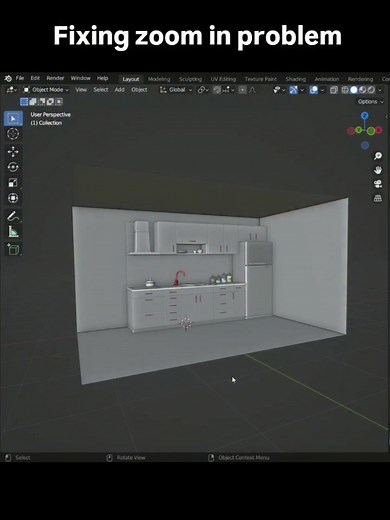Screen dimensions: 390x520
Task: Select the Scale tool
Action: click(13, 183)
